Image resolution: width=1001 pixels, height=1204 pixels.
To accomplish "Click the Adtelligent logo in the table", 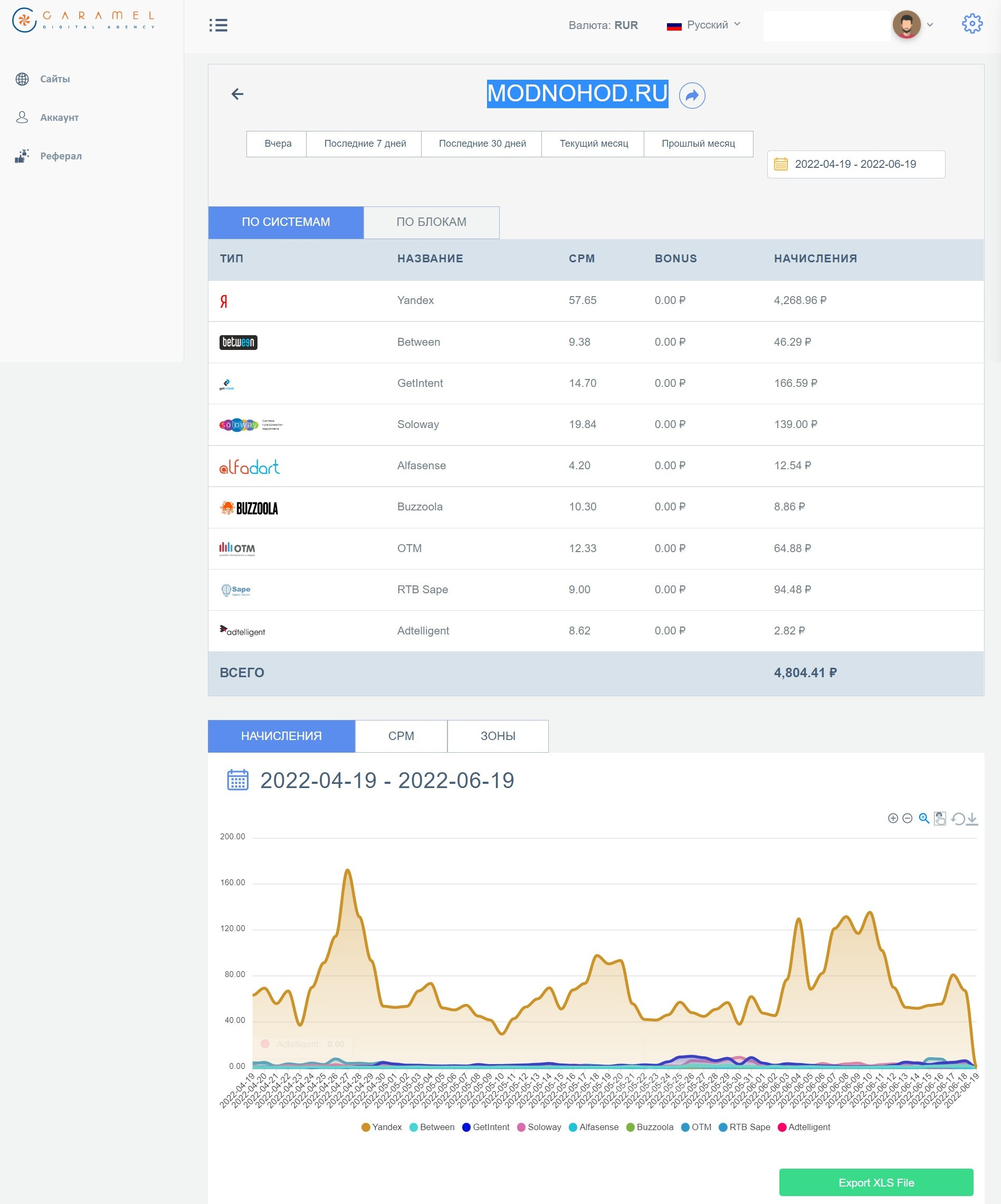I will tap(243, 631).
